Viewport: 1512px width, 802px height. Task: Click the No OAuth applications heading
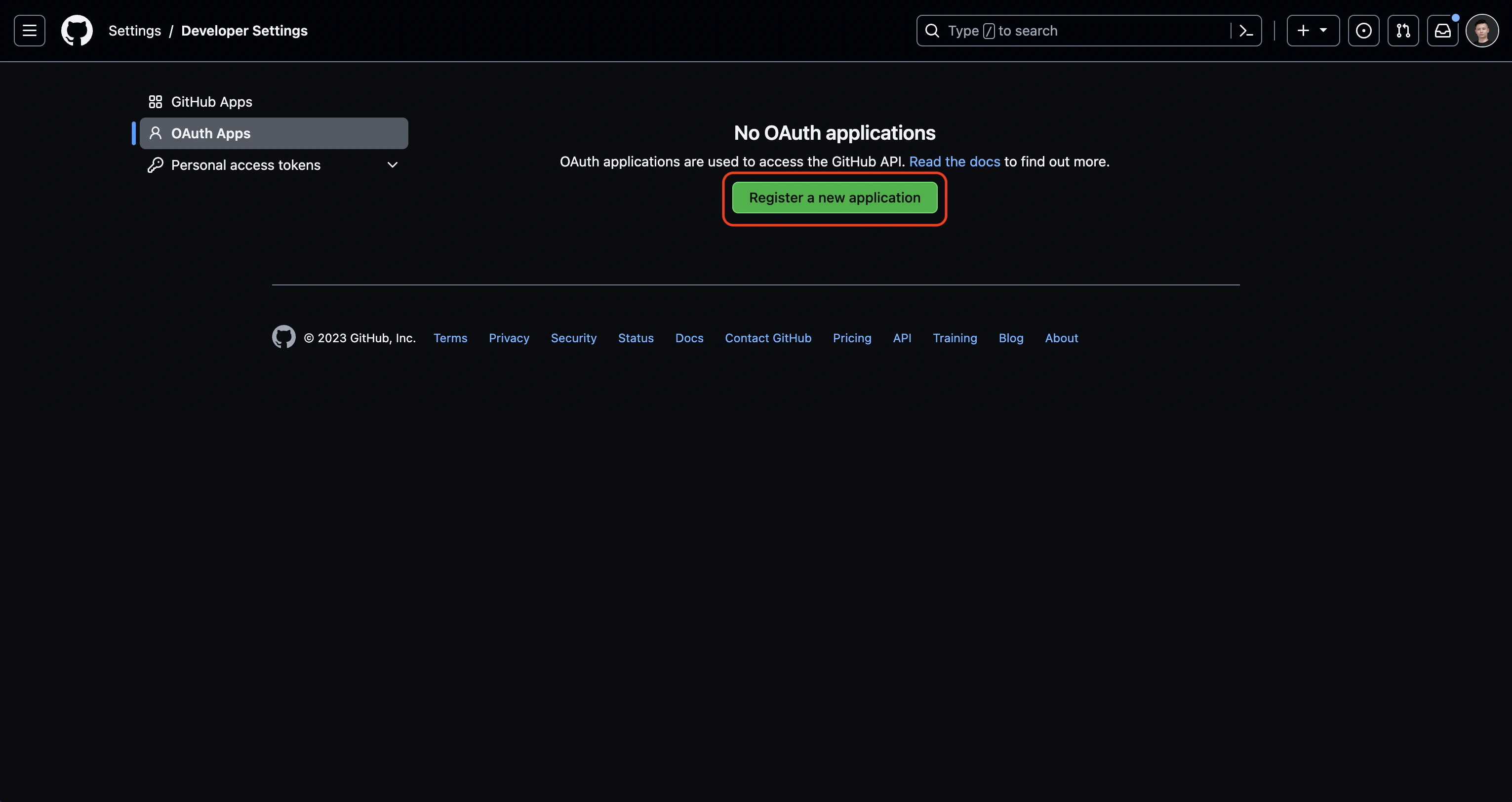(x=835, y=133)
